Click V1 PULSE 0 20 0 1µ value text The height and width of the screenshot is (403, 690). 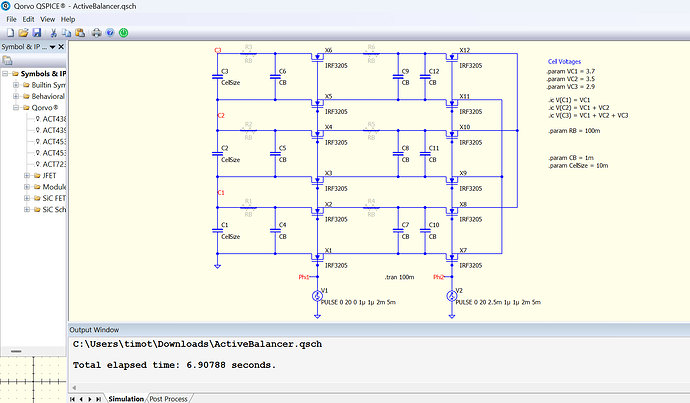[358, 302]
